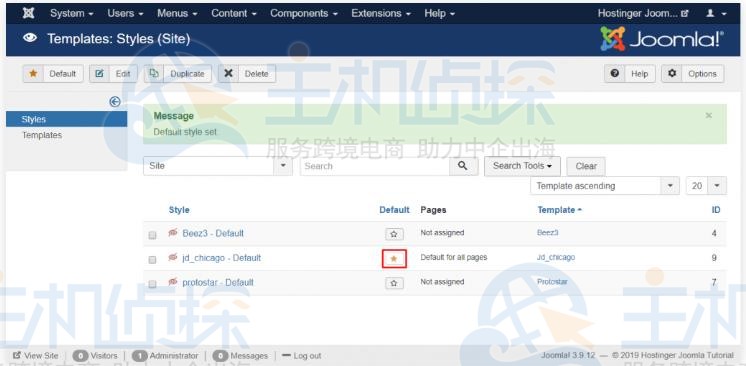Open the Users menu
Image resolution: width=746 pixels, height=366 pixels.
pos(125,13)
